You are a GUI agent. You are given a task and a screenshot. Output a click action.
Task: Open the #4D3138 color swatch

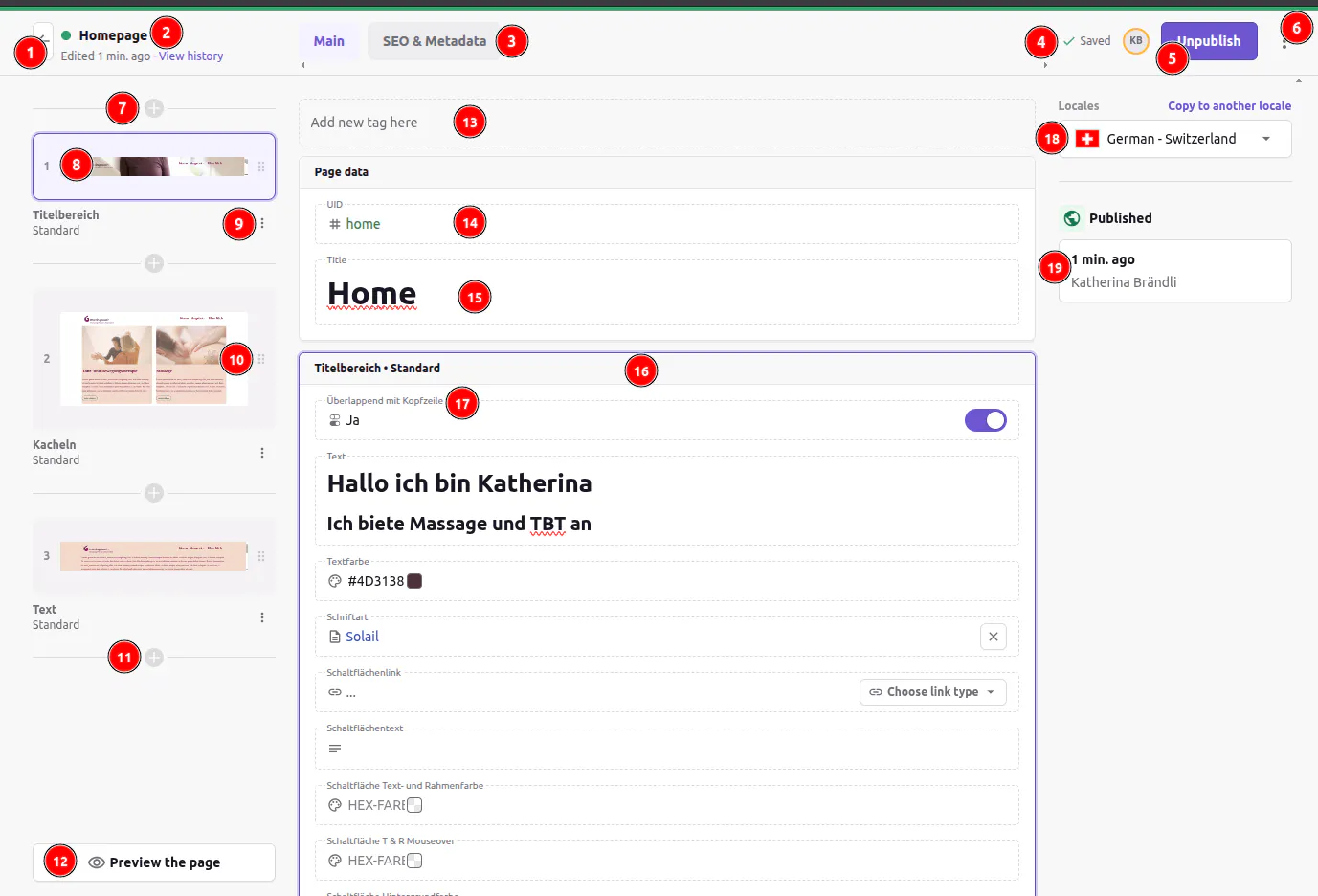(414, 581)
